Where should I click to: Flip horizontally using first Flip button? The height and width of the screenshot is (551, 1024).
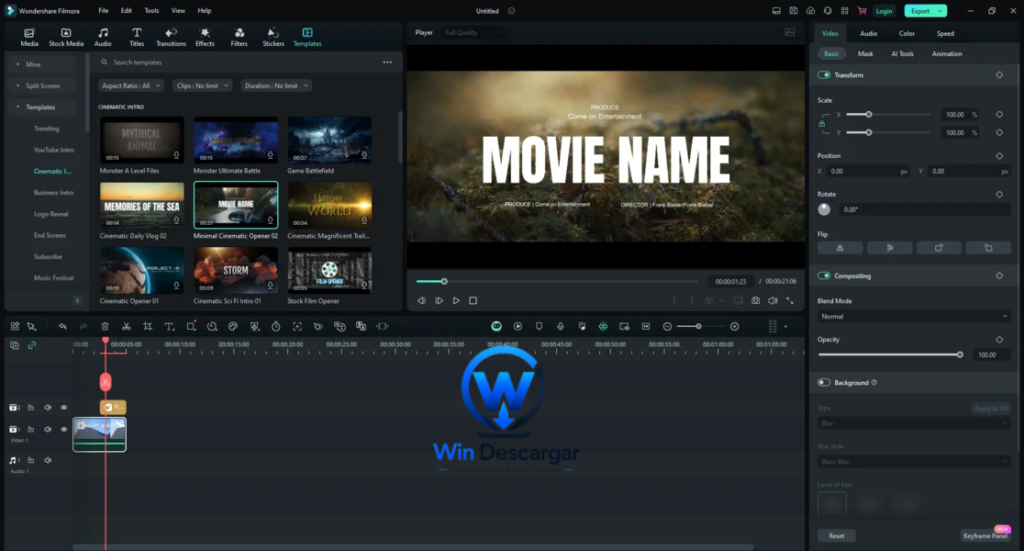pyautogui.click(x=840, y=248)
